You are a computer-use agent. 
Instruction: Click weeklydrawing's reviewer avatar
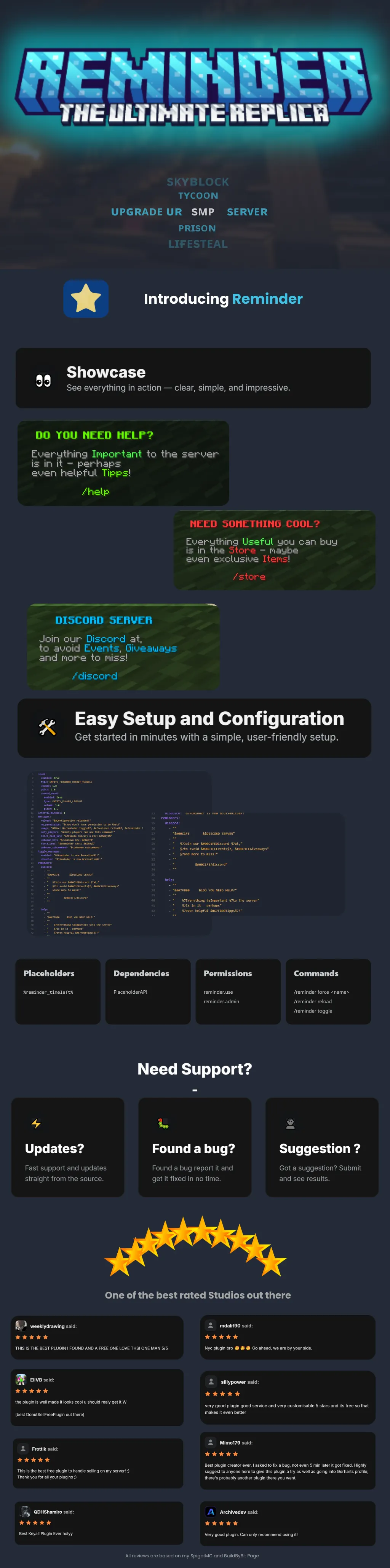pos(21,1325)
